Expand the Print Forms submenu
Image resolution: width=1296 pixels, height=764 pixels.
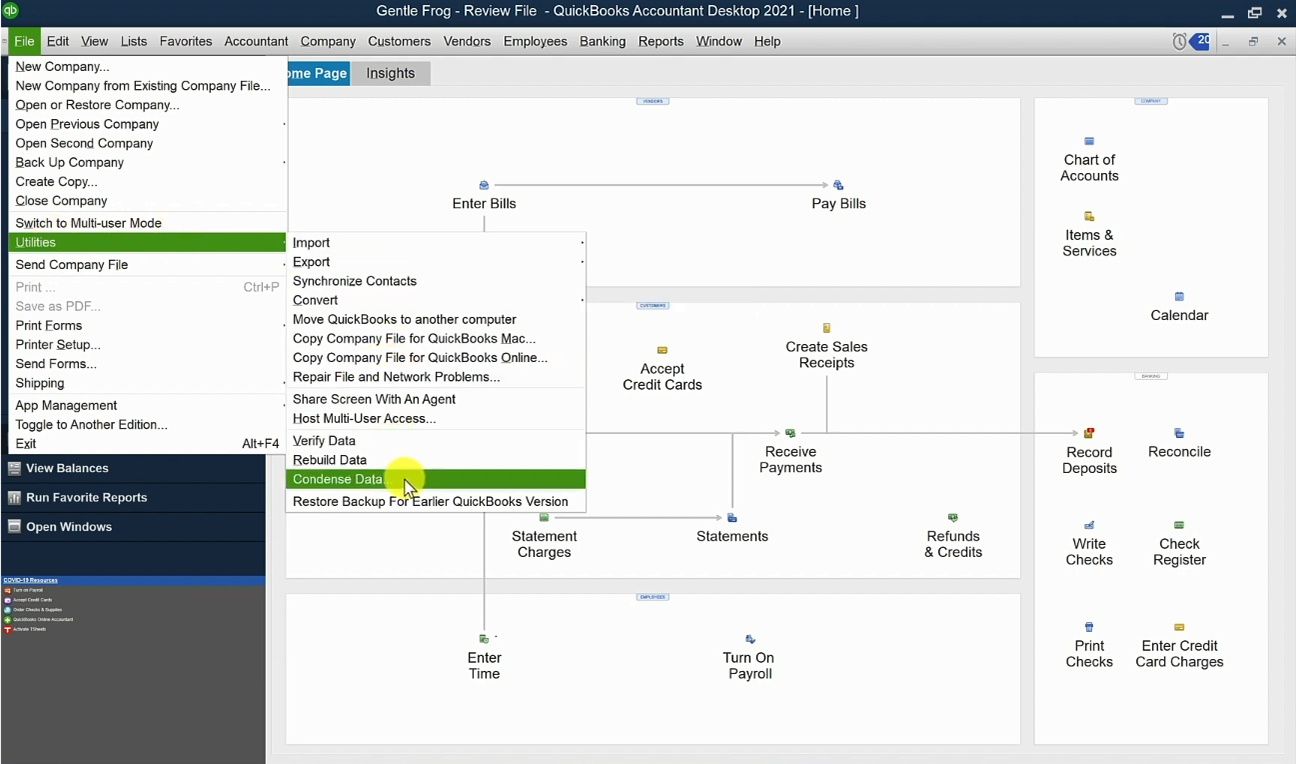148,326
